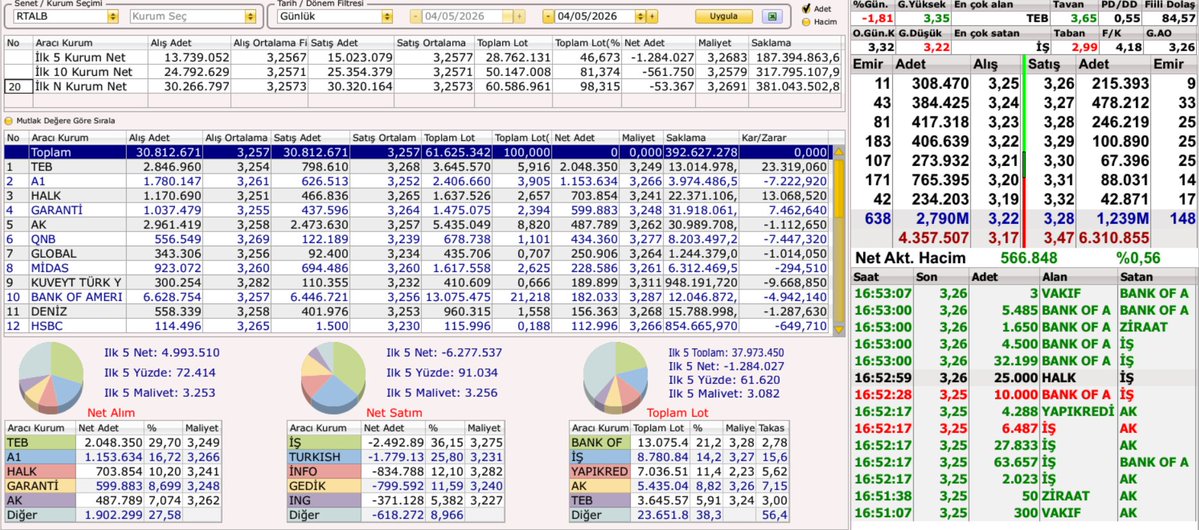The width and height of the screenshot is (1199, 530).
Task: Select the 16:51:38 ZİRAAT trade row
Action: tap(1025, 496)
